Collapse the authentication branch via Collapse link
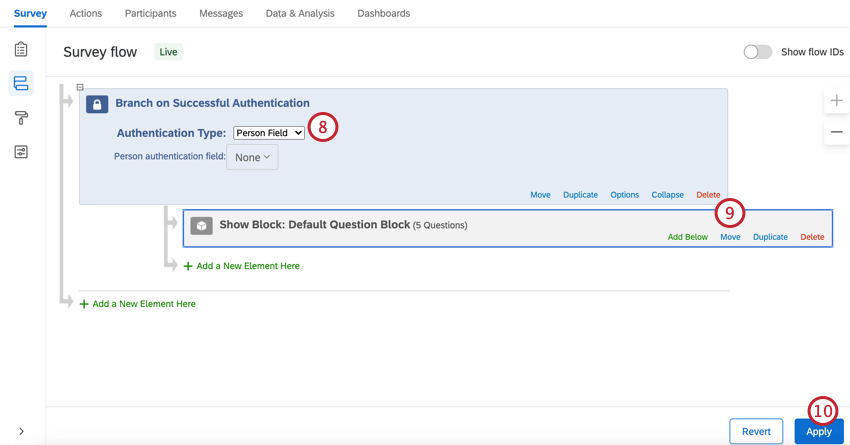Image resolution: width=850 pixels, height=445 pixels. (x=667, y=195)
